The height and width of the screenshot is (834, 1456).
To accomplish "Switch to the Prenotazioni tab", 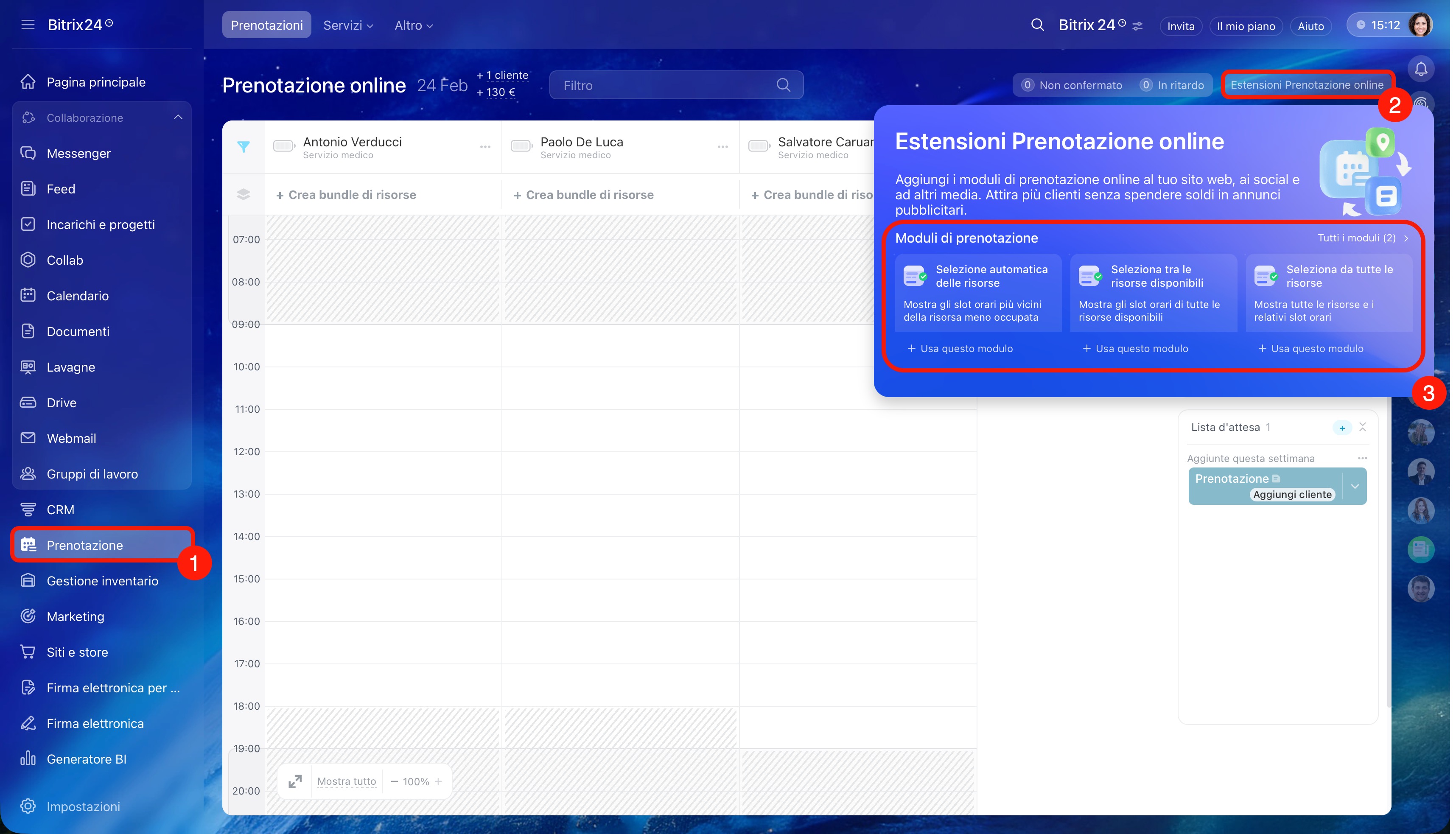I will pos(266,25).
